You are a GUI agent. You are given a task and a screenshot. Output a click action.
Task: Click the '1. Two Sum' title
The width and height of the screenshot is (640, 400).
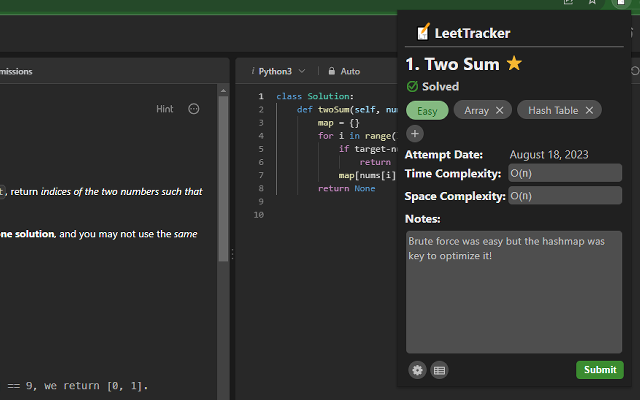coord(452,64)
